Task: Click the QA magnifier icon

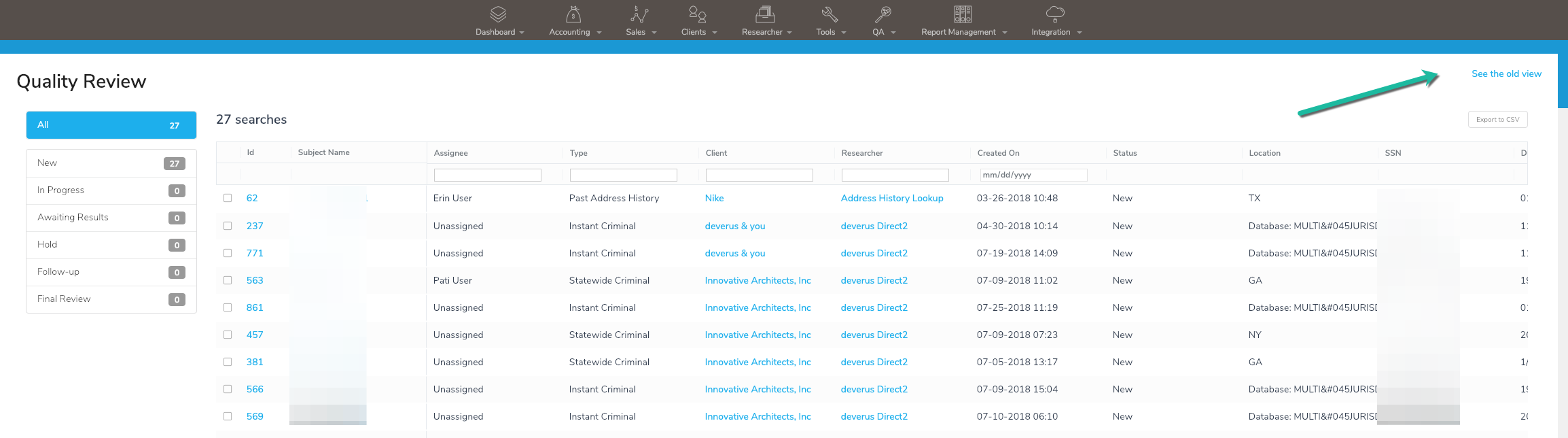Action: click(x=883, y=14)
